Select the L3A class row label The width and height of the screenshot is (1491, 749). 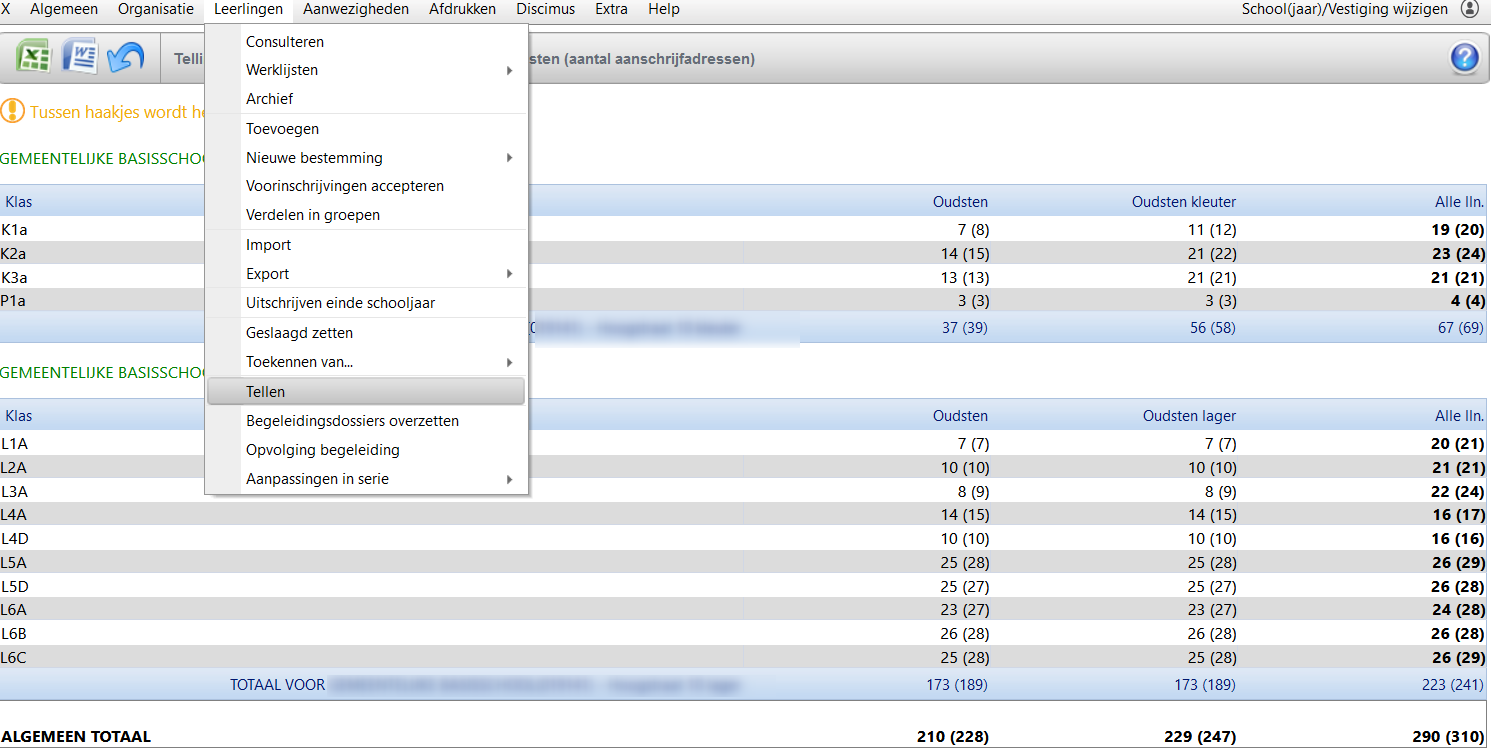click(x=14, y=491)
